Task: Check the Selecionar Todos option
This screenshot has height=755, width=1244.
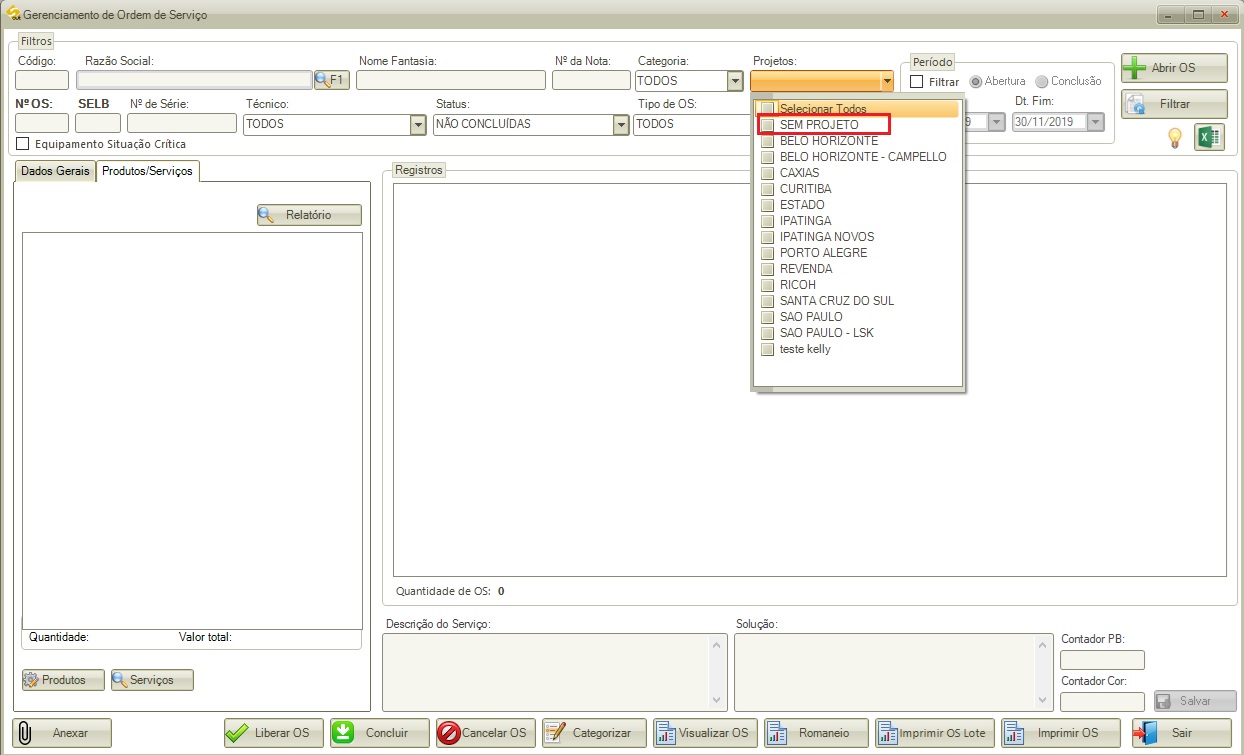Action: pyautogui.click(x=767, y=109)
